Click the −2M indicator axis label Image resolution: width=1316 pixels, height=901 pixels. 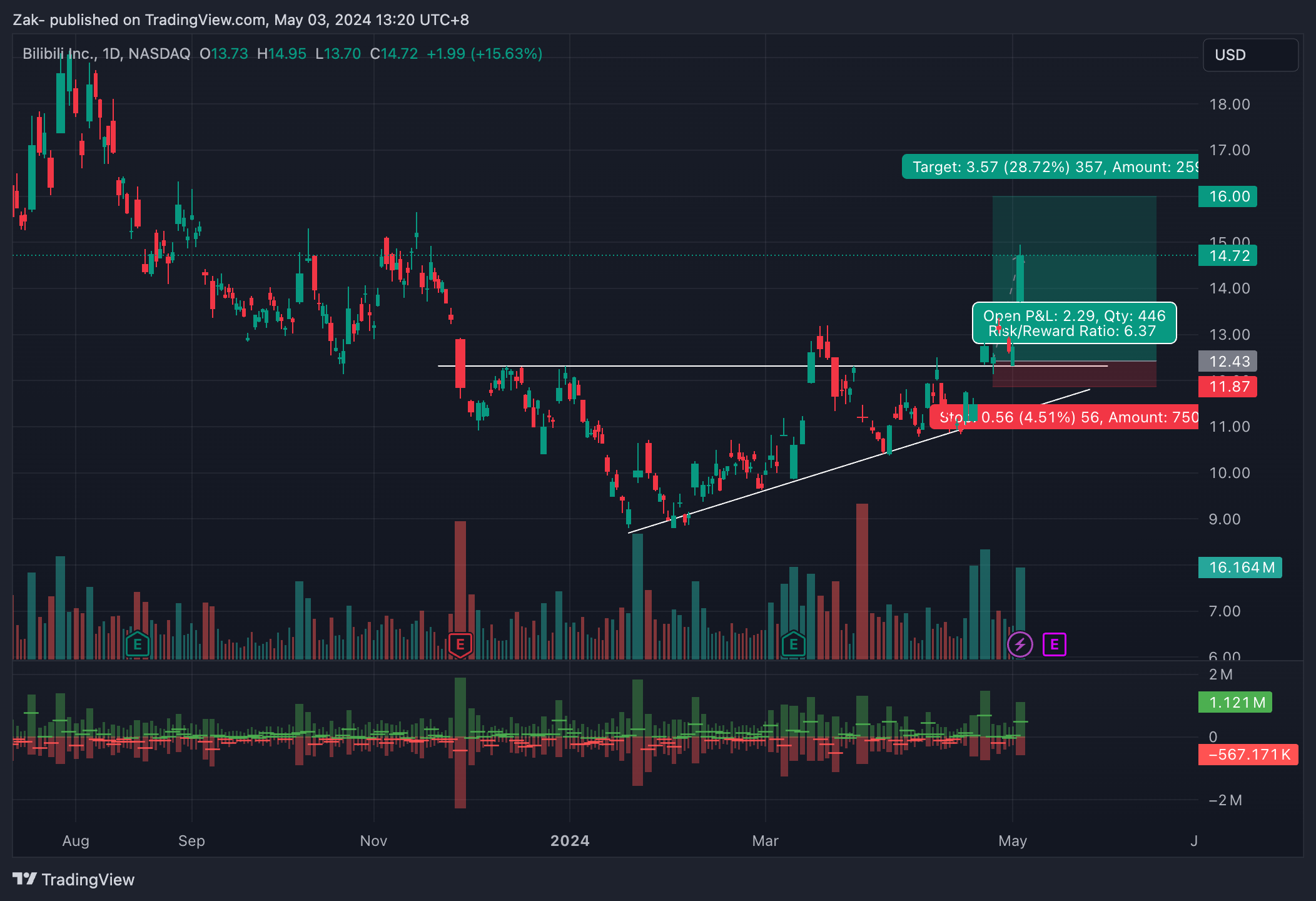click(x=1225, y=800)
